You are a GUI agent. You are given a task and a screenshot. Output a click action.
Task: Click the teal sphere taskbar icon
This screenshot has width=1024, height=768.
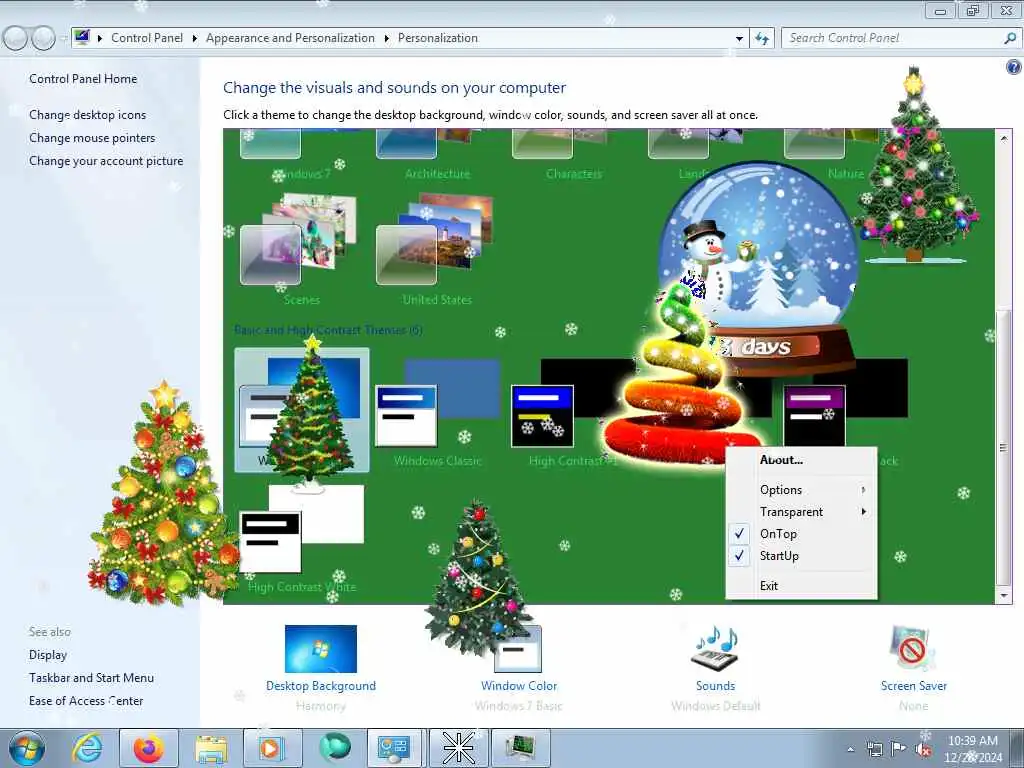pos(334,747)
